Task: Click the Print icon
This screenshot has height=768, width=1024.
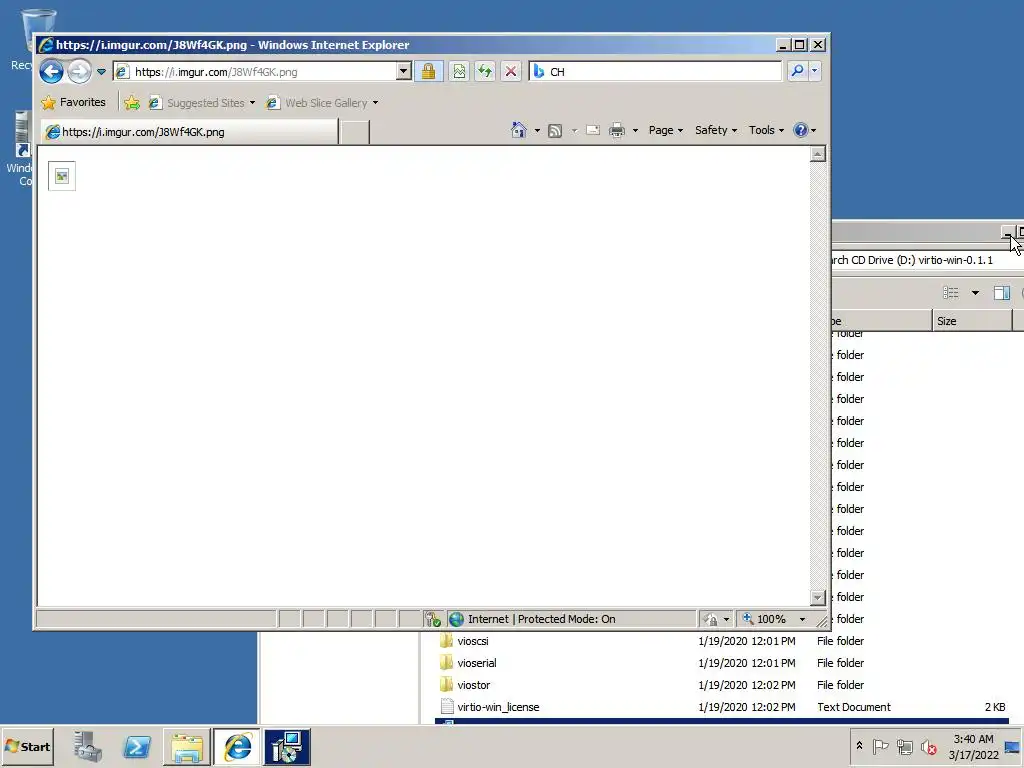Action: (616, 130)
